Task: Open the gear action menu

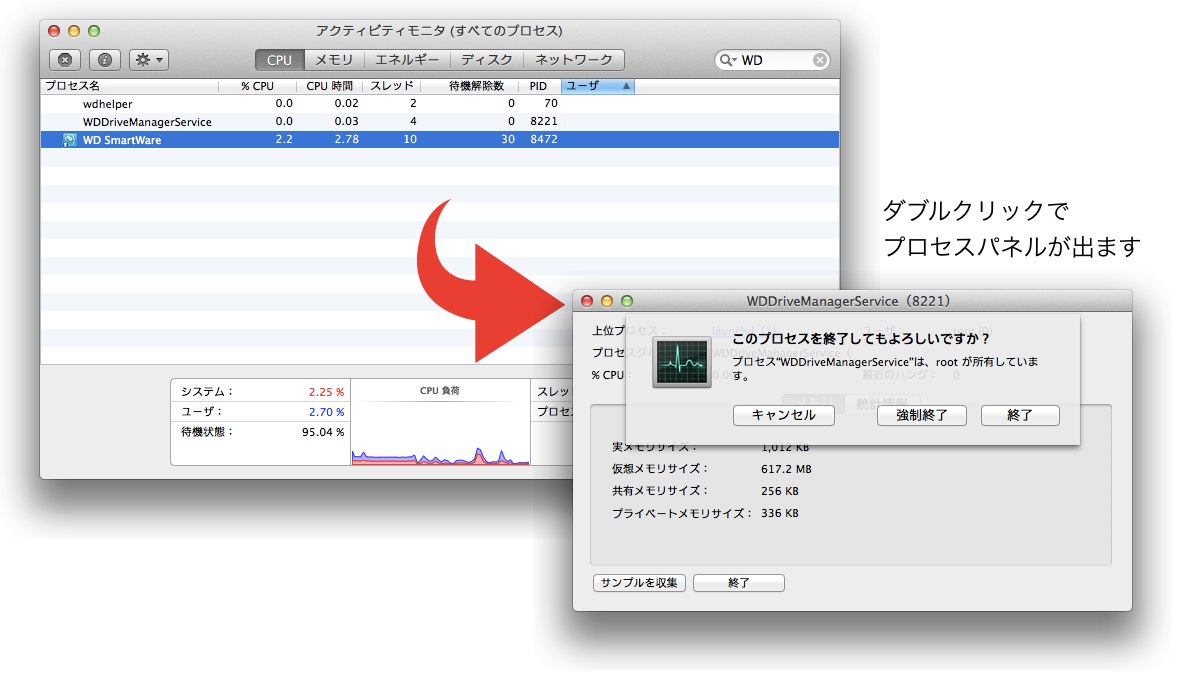Action: [x=149, y=60]
